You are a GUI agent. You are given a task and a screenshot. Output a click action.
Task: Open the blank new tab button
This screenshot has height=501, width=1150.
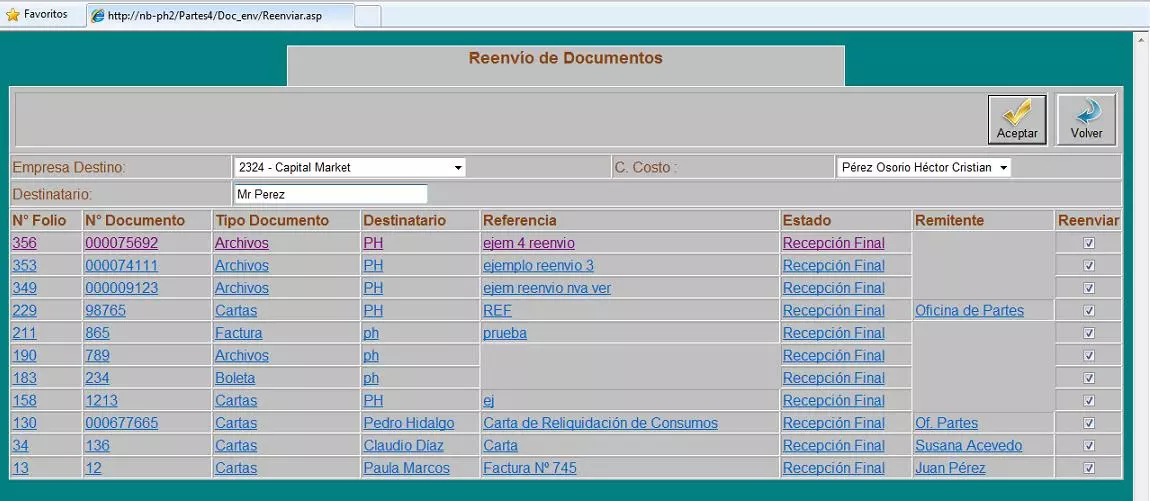click(x=367, y=16)
